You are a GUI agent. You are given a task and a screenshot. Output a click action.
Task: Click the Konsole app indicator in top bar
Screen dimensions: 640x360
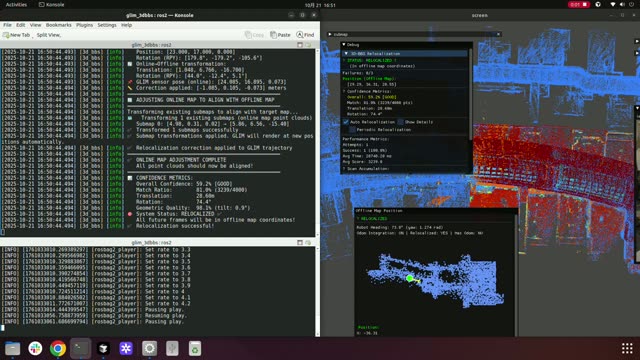[x=51, y=5]
